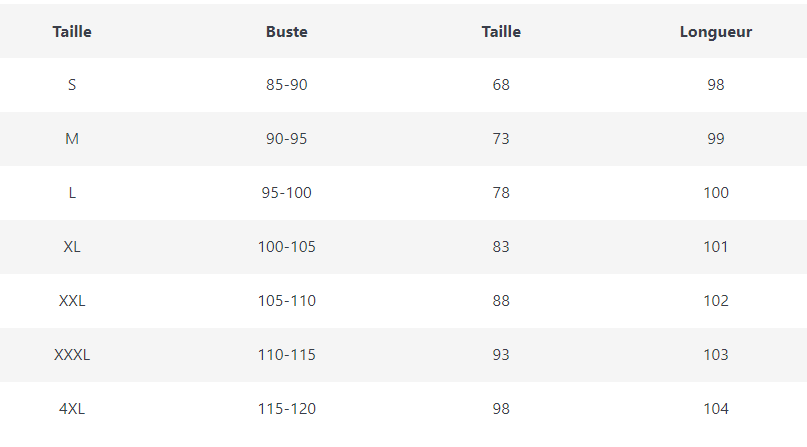Screen dimensions: 807x447
Task: Click the first Taille header on the left
Action: 72,32
